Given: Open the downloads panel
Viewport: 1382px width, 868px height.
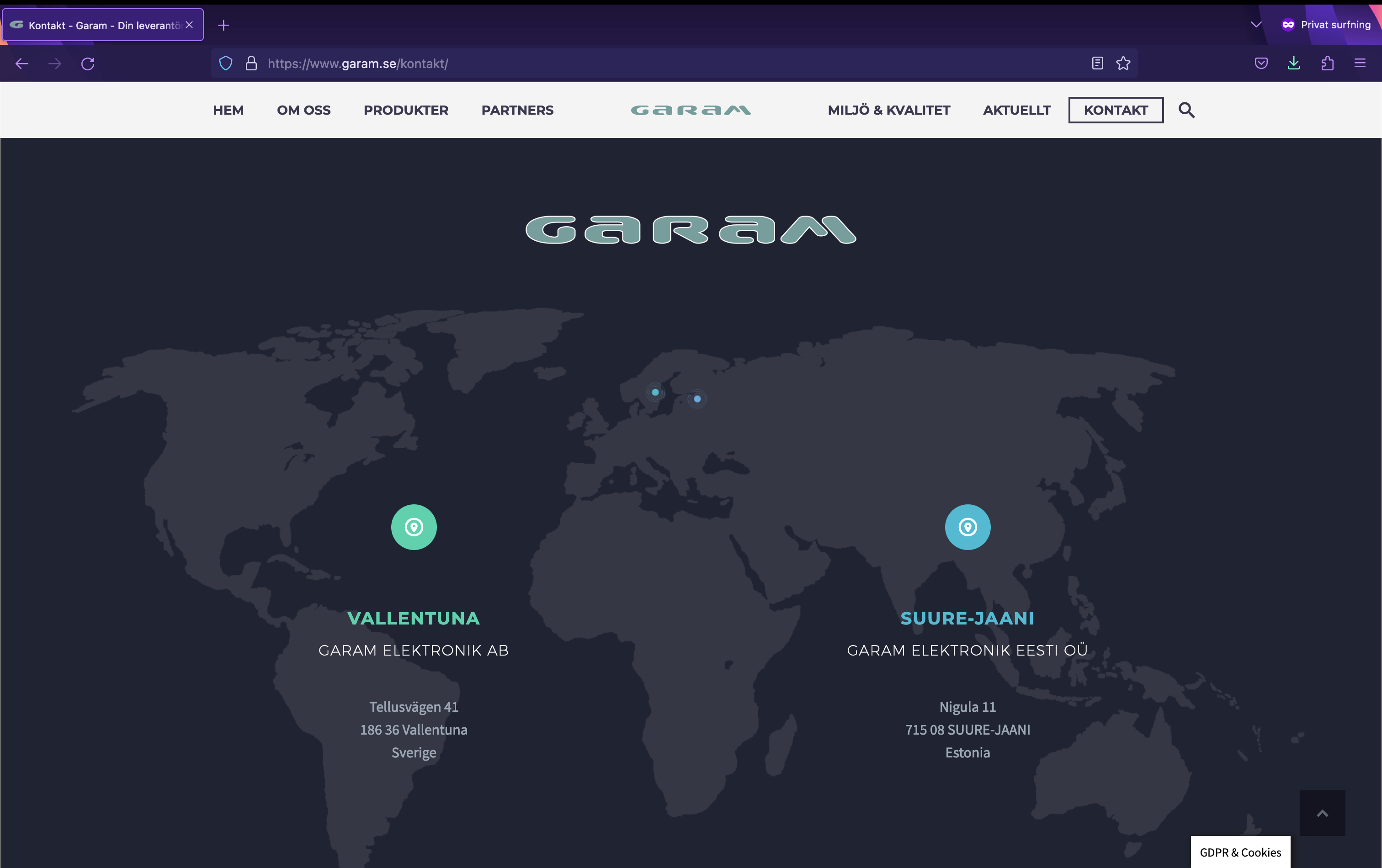Looking at the screenshot, I should pyautogui.click(x=1294, y=63).
